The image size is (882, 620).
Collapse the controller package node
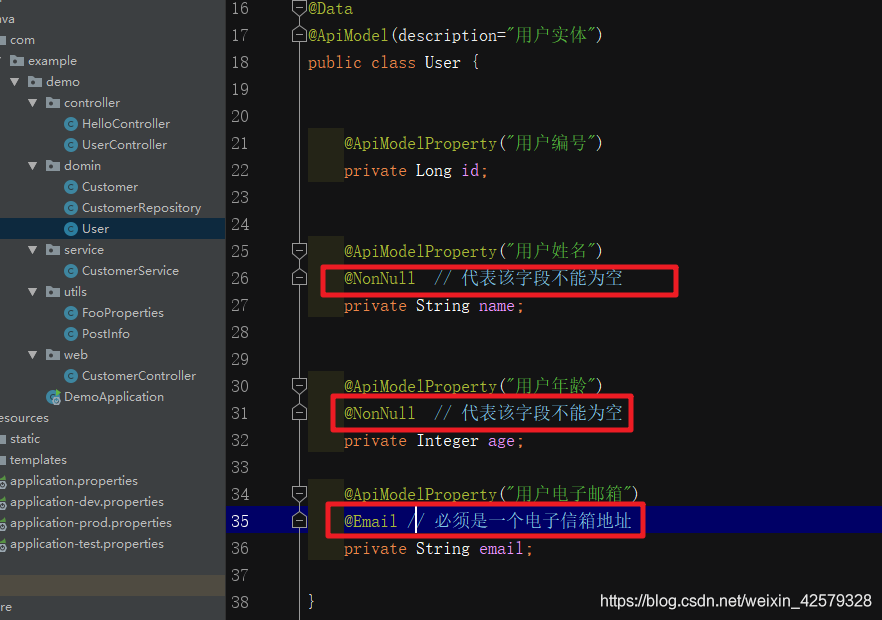(33, 103)
